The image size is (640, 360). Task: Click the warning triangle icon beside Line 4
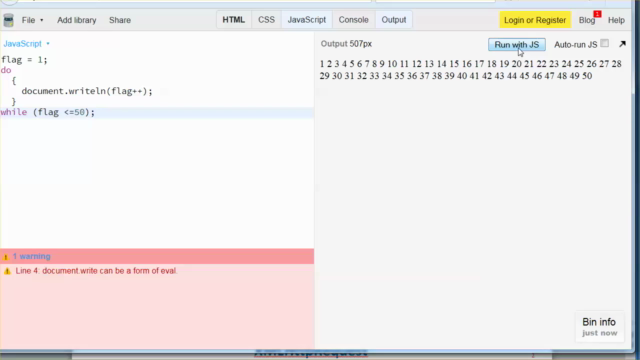[x=7, y=271]
